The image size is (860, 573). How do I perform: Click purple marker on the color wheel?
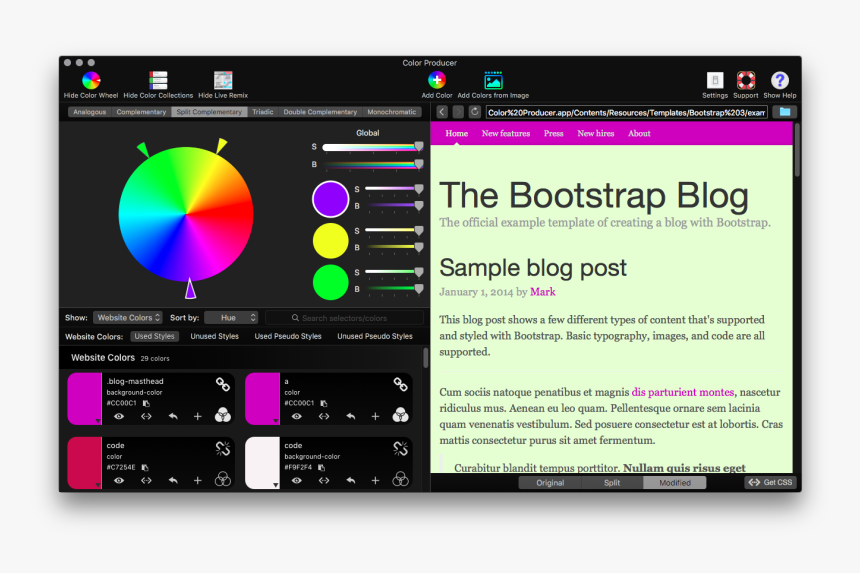(x=190, y=288)
